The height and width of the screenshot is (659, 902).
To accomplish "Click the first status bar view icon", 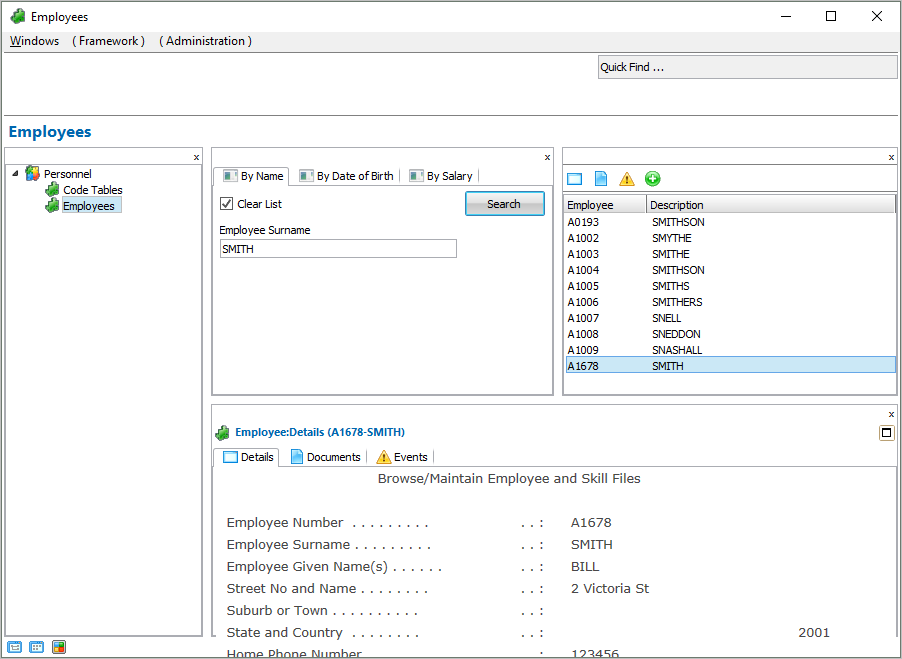I will [15, 647].
